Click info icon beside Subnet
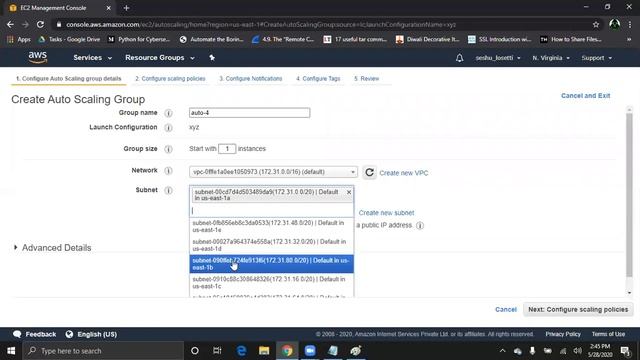640x360 pixels. pos(168,190)
